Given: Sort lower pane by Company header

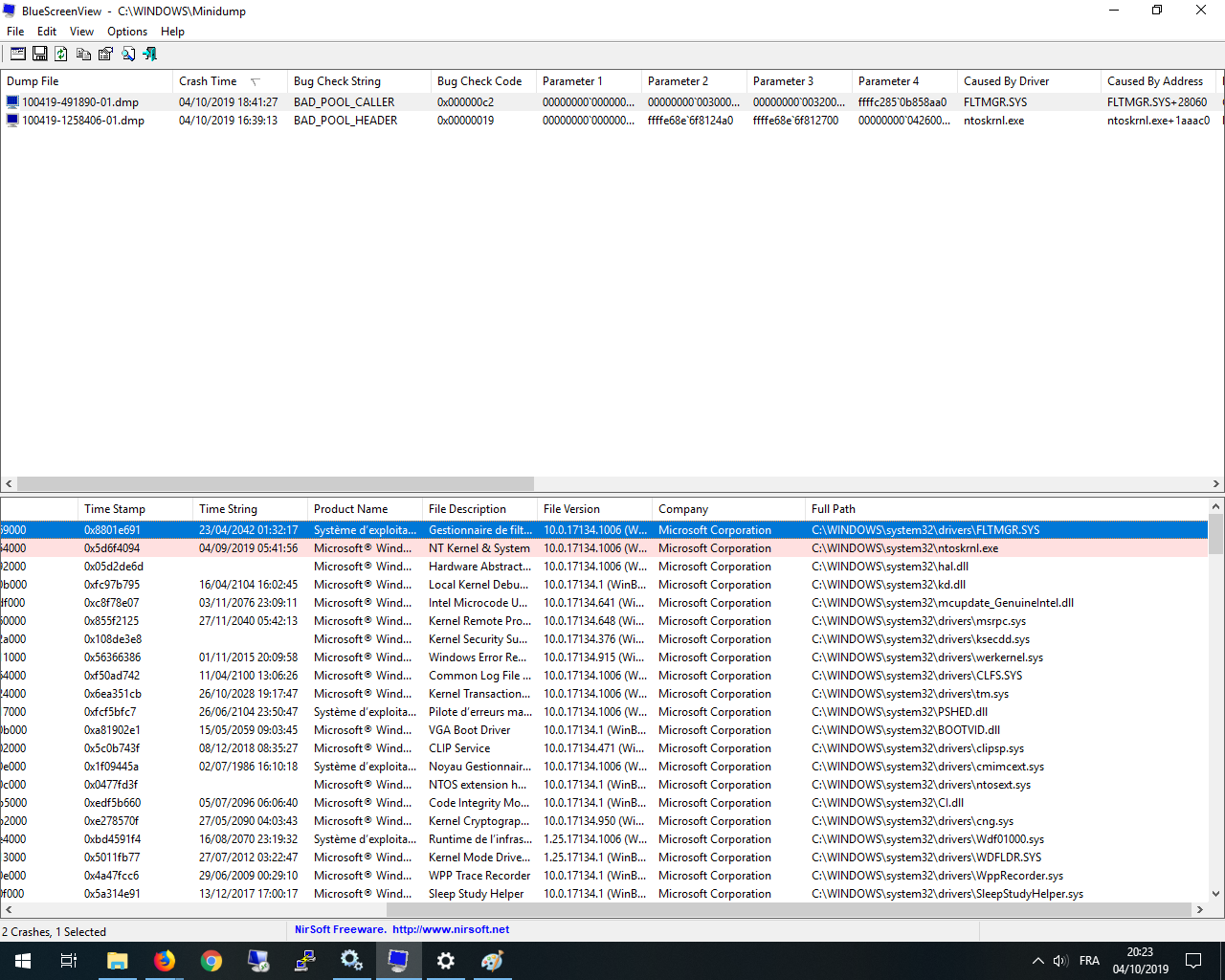Looking at the screenshot, I should [728, 509].
